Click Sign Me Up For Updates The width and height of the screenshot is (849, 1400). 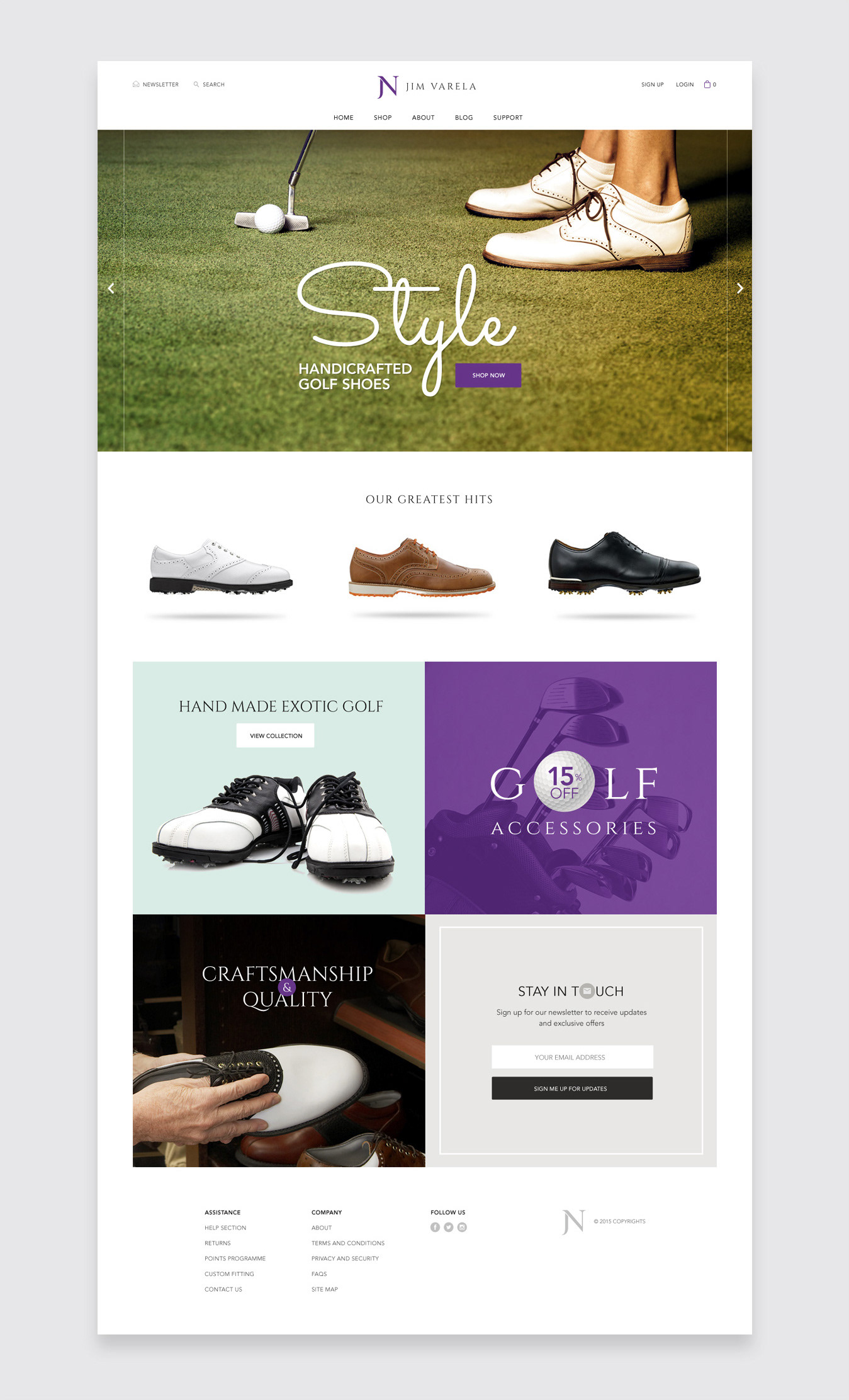[572, 1088]
